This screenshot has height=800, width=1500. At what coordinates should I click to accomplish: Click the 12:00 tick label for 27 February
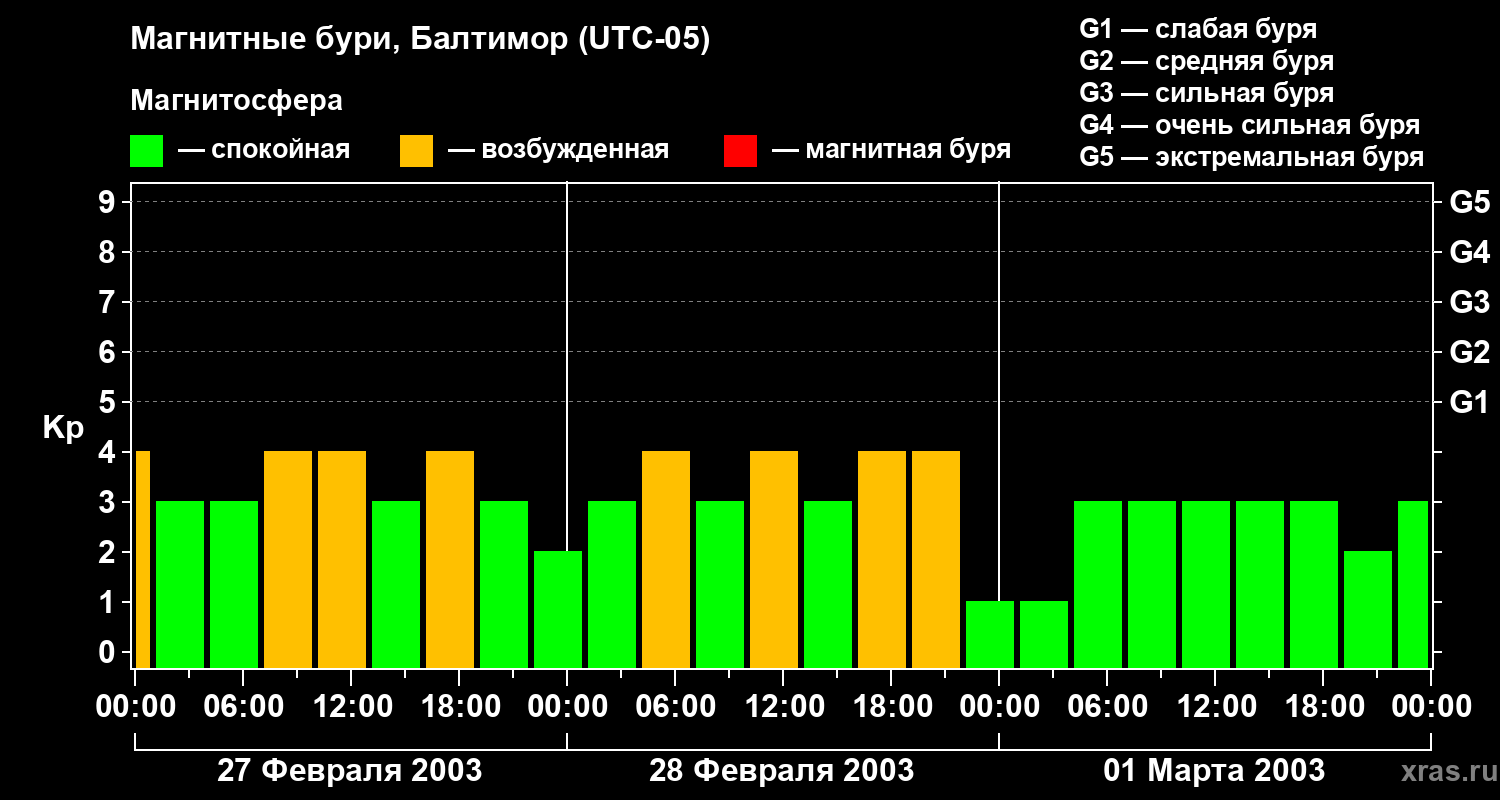pos(351,707)
